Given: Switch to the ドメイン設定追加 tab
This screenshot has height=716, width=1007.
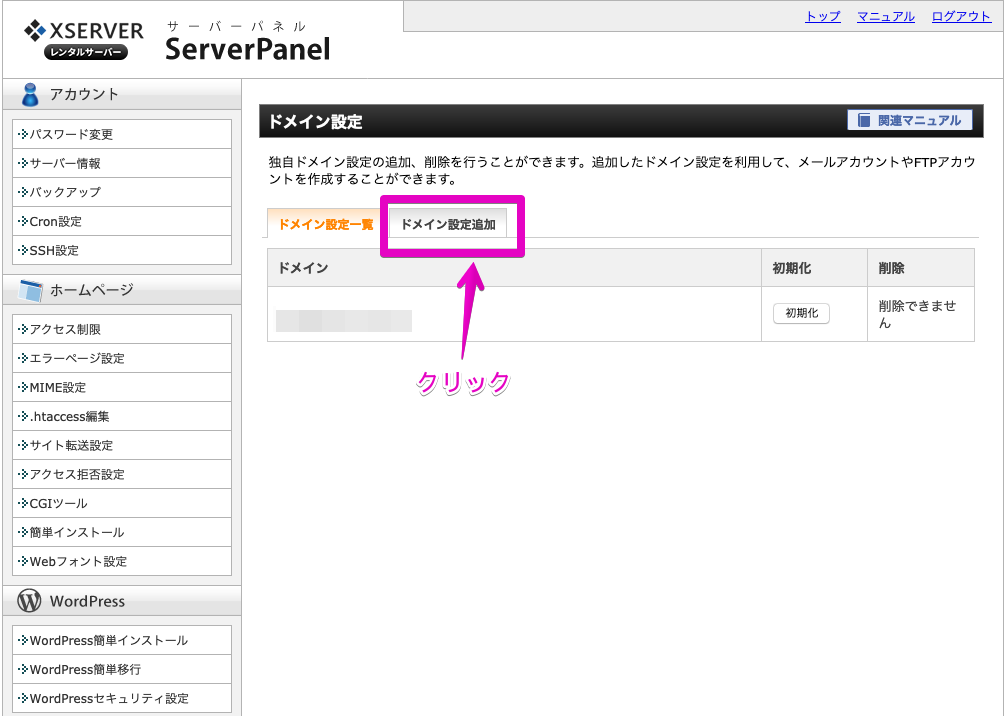Looking at the screenshot, I should [x=451, y=224].
